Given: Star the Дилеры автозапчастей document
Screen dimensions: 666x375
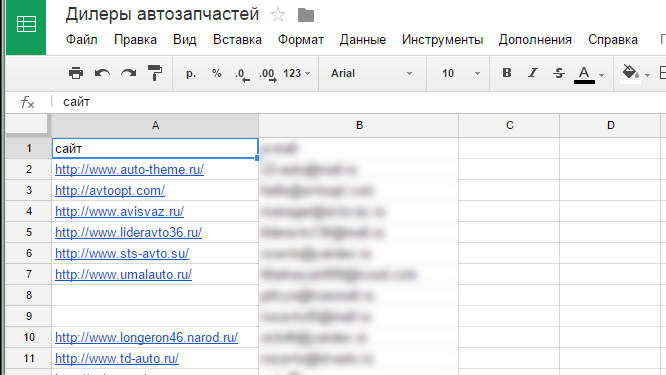Looking at the screenshot, I should tap(278, 15).
